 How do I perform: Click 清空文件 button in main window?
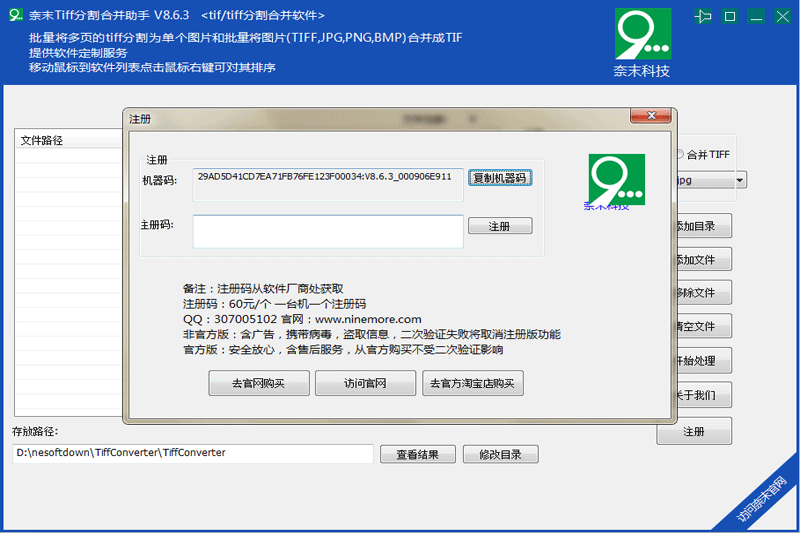pyautogui.click(x=703, y=326)
